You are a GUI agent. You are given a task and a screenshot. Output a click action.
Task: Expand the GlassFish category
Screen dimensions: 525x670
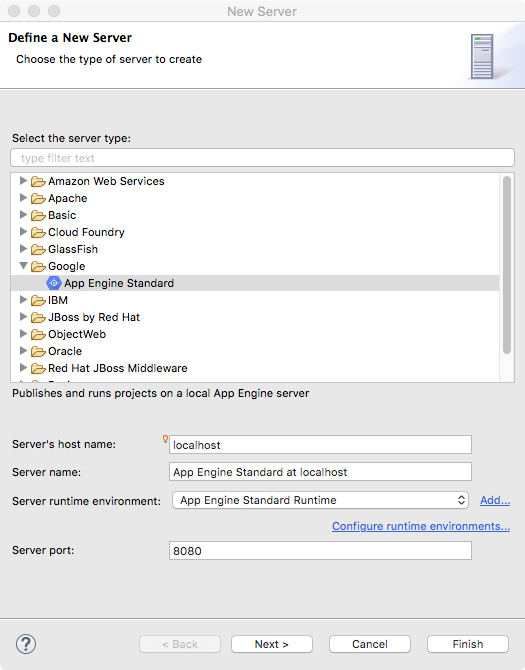point(23,249)
